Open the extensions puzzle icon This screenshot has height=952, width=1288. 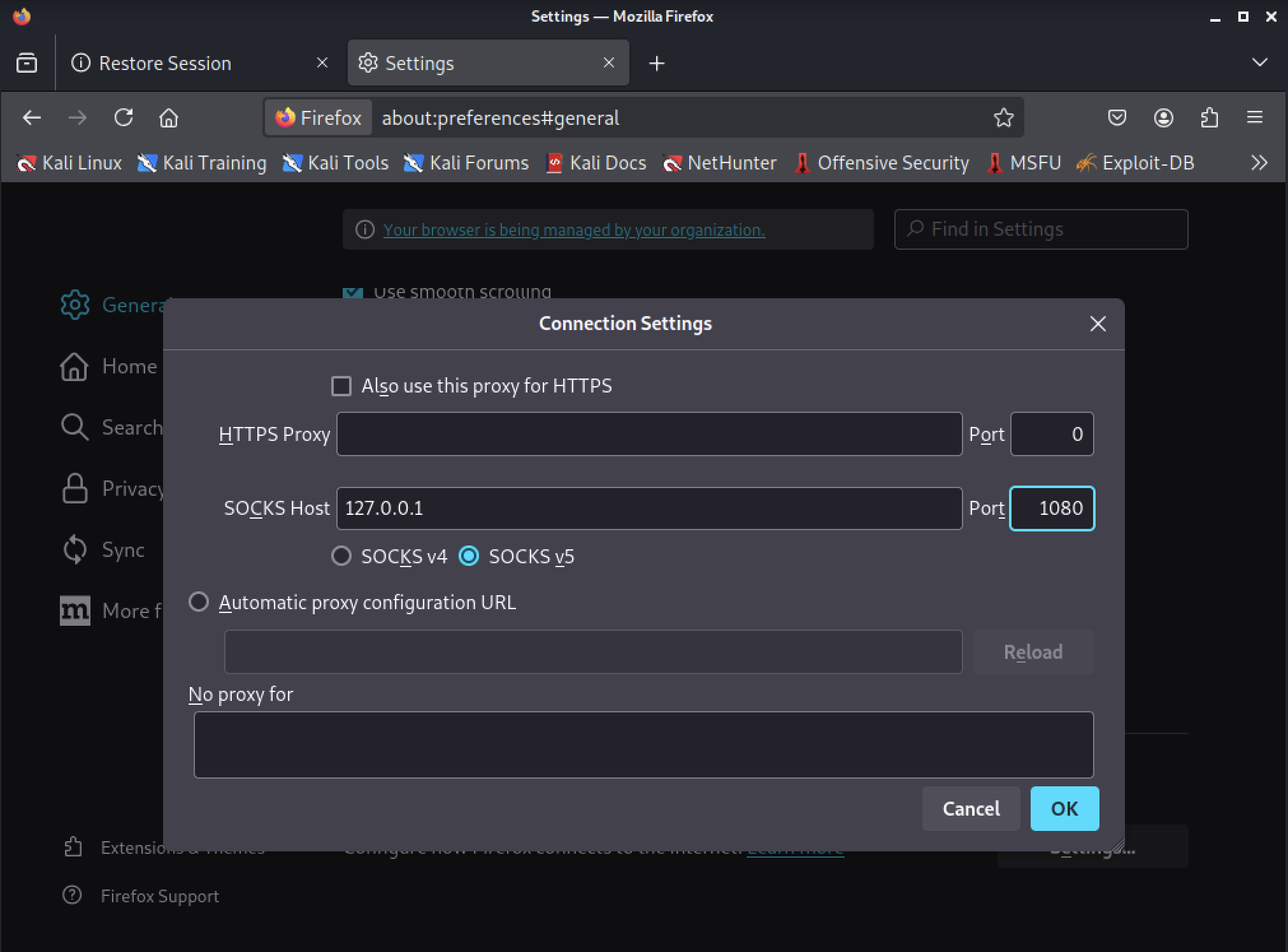1209,118
